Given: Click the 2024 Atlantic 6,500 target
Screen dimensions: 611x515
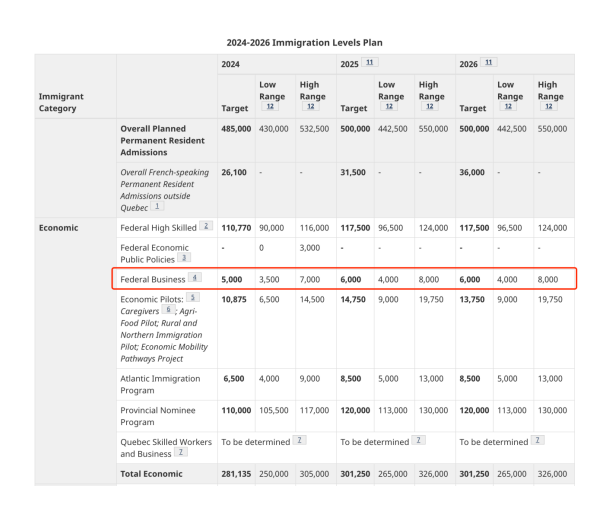Looking at the screenshot, I should 233,379.
